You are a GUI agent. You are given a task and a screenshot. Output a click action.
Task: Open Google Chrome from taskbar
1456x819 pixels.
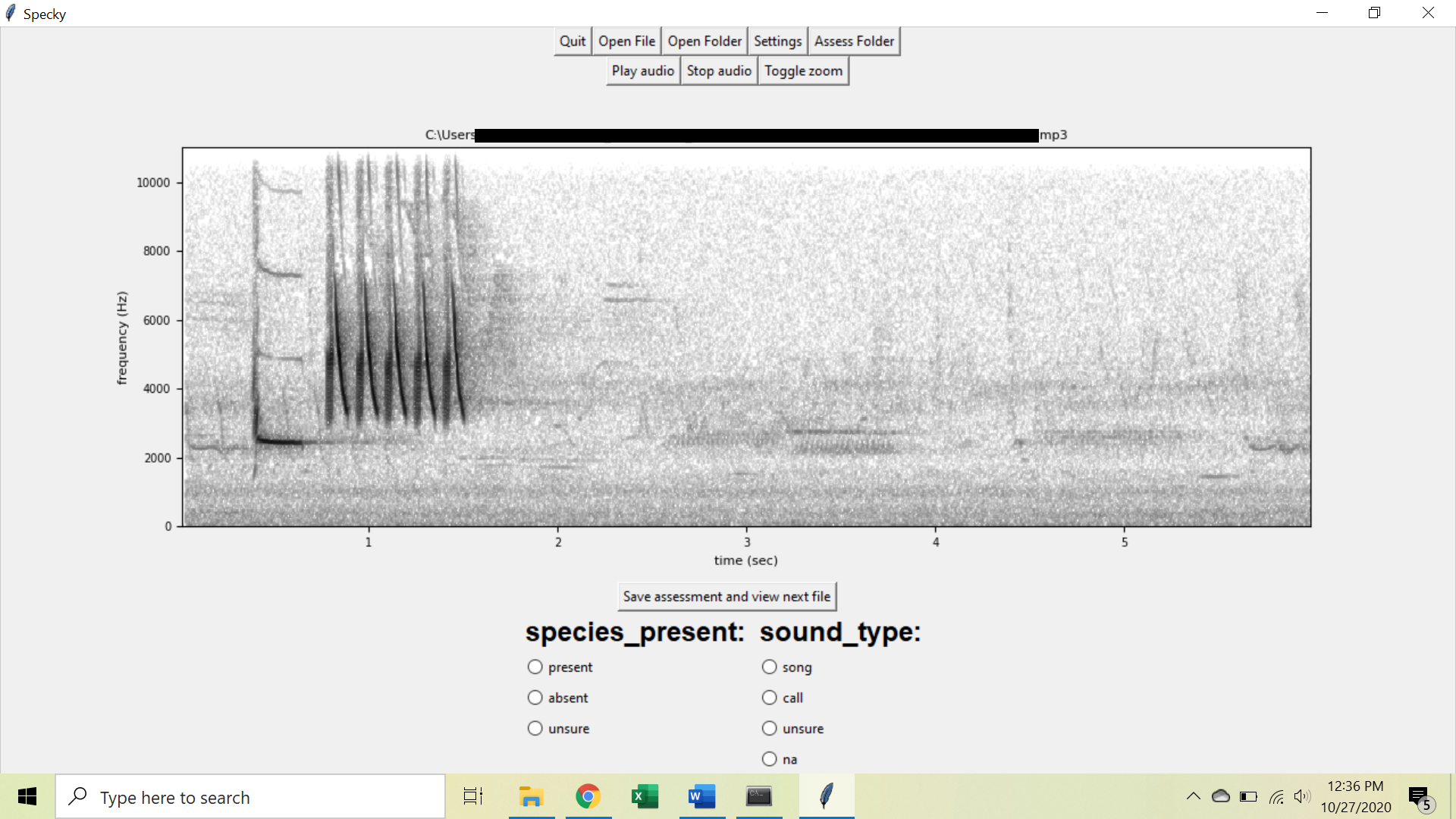coord(588,796)
